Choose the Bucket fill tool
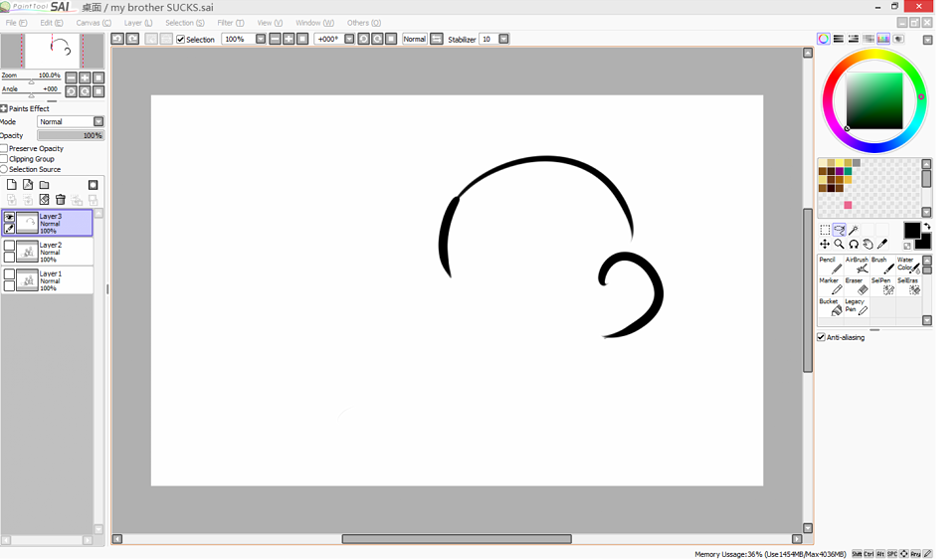This screenshot has height=559, width=936. click(x=830, y=307)
